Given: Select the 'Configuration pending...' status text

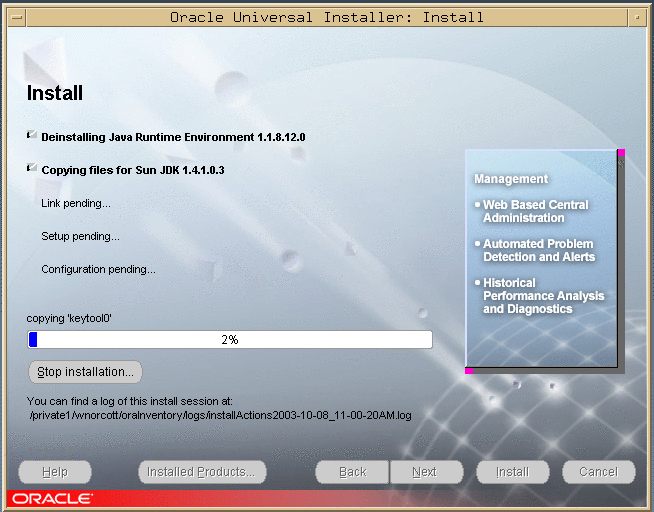Looking at the screenshot, I should [98, 269].
